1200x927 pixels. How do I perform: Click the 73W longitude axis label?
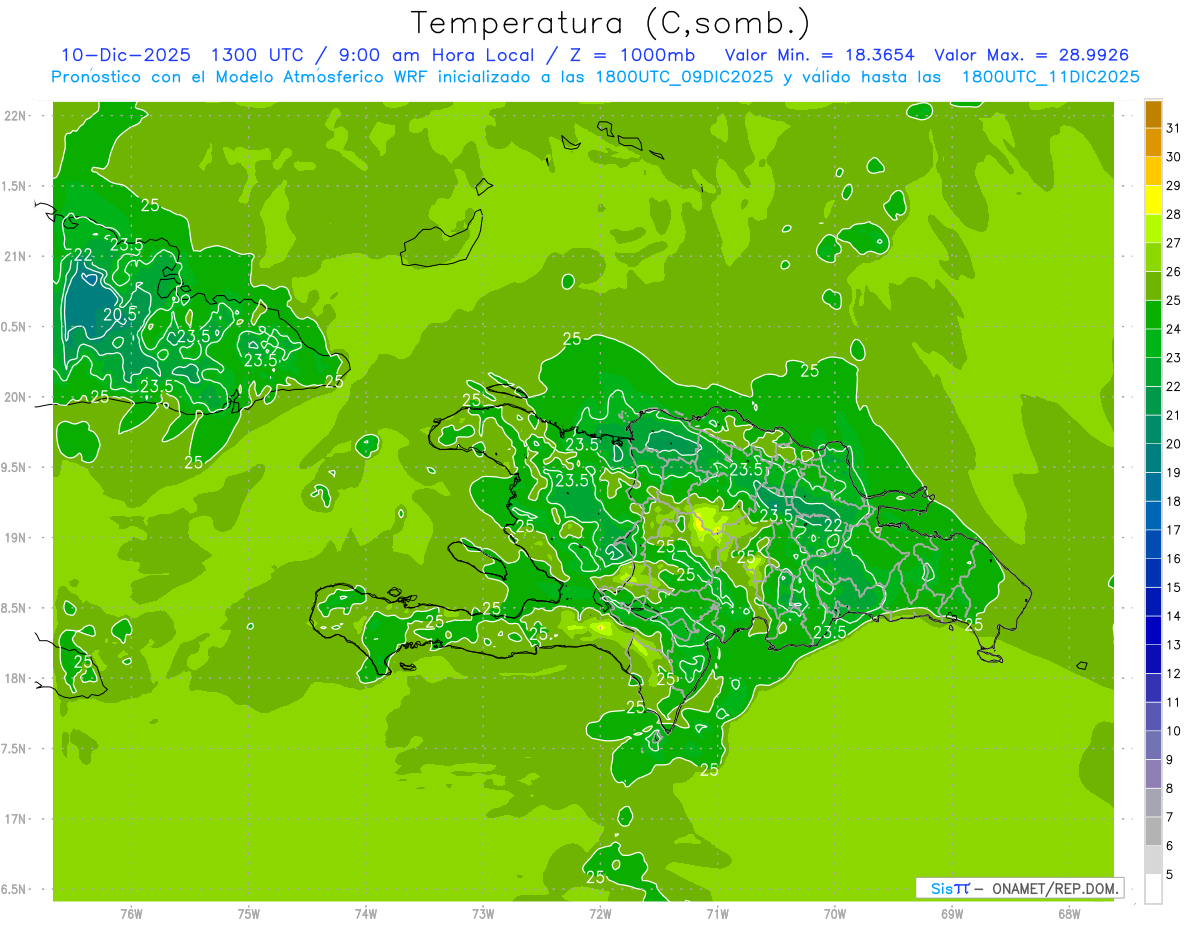tap(483, 913)
